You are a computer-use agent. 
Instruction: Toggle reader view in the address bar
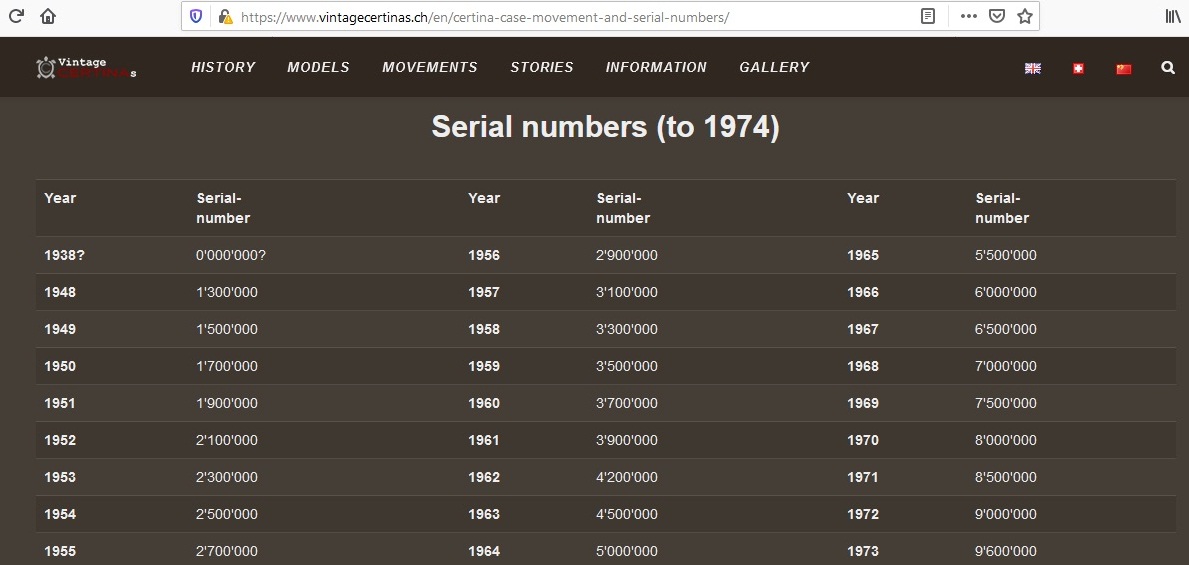[928, 16]
